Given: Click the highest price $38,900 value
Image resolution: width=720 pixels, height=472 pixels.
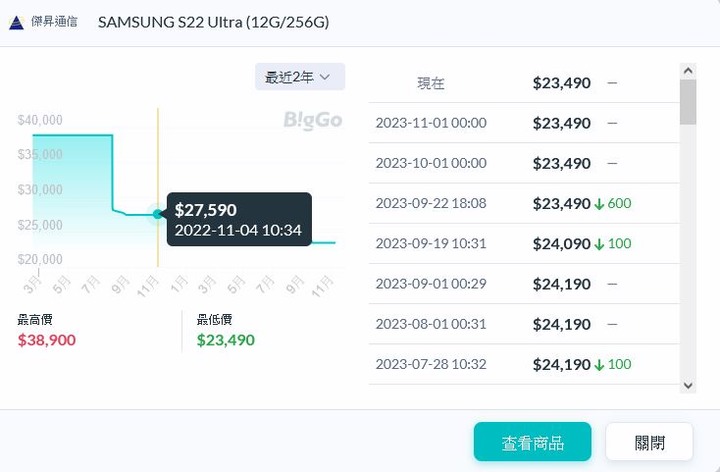Looking at the screenshot, I should [x=47, y=340].
